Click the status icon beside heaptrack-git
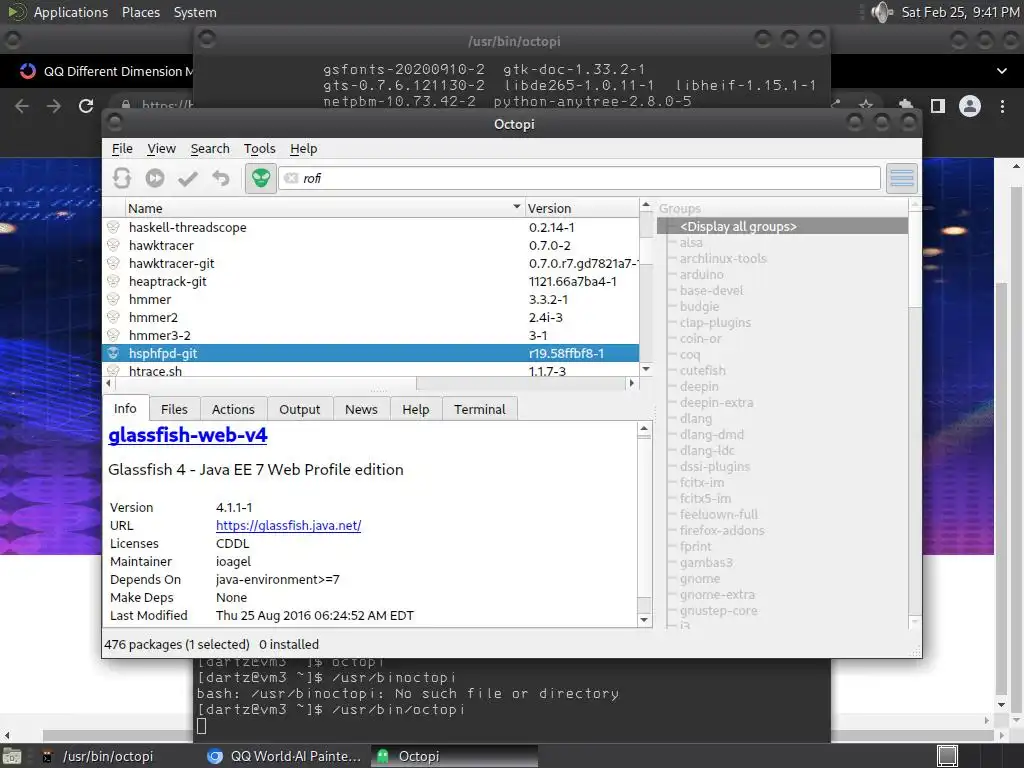1024x768 pixels. click(x=114, y=281)
